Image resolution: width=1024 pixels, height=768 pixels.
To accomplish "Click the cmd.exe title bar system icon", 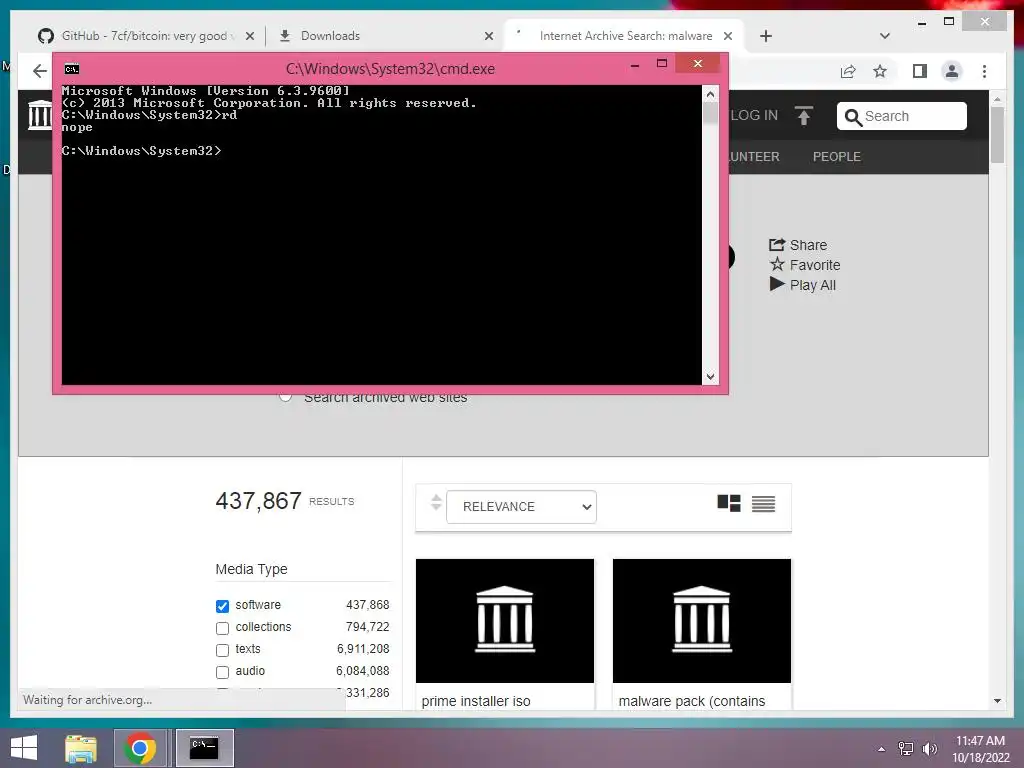I will 72,69.
